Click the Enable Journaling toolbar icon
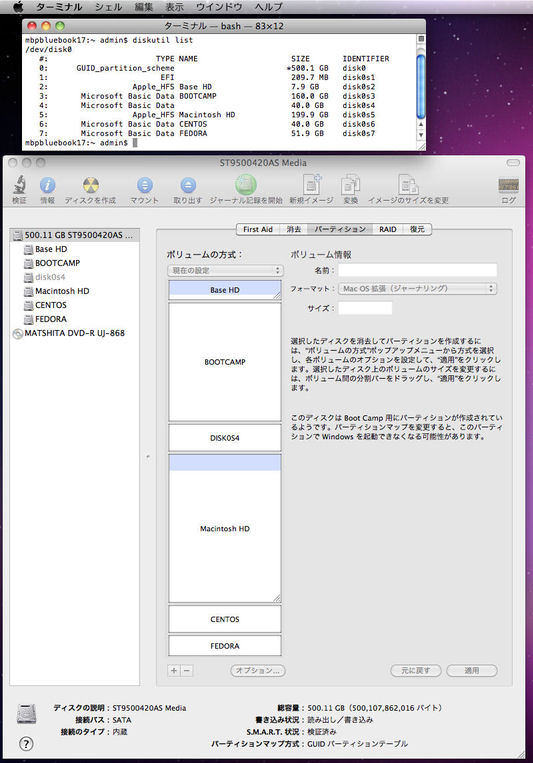 click(246, 184)
